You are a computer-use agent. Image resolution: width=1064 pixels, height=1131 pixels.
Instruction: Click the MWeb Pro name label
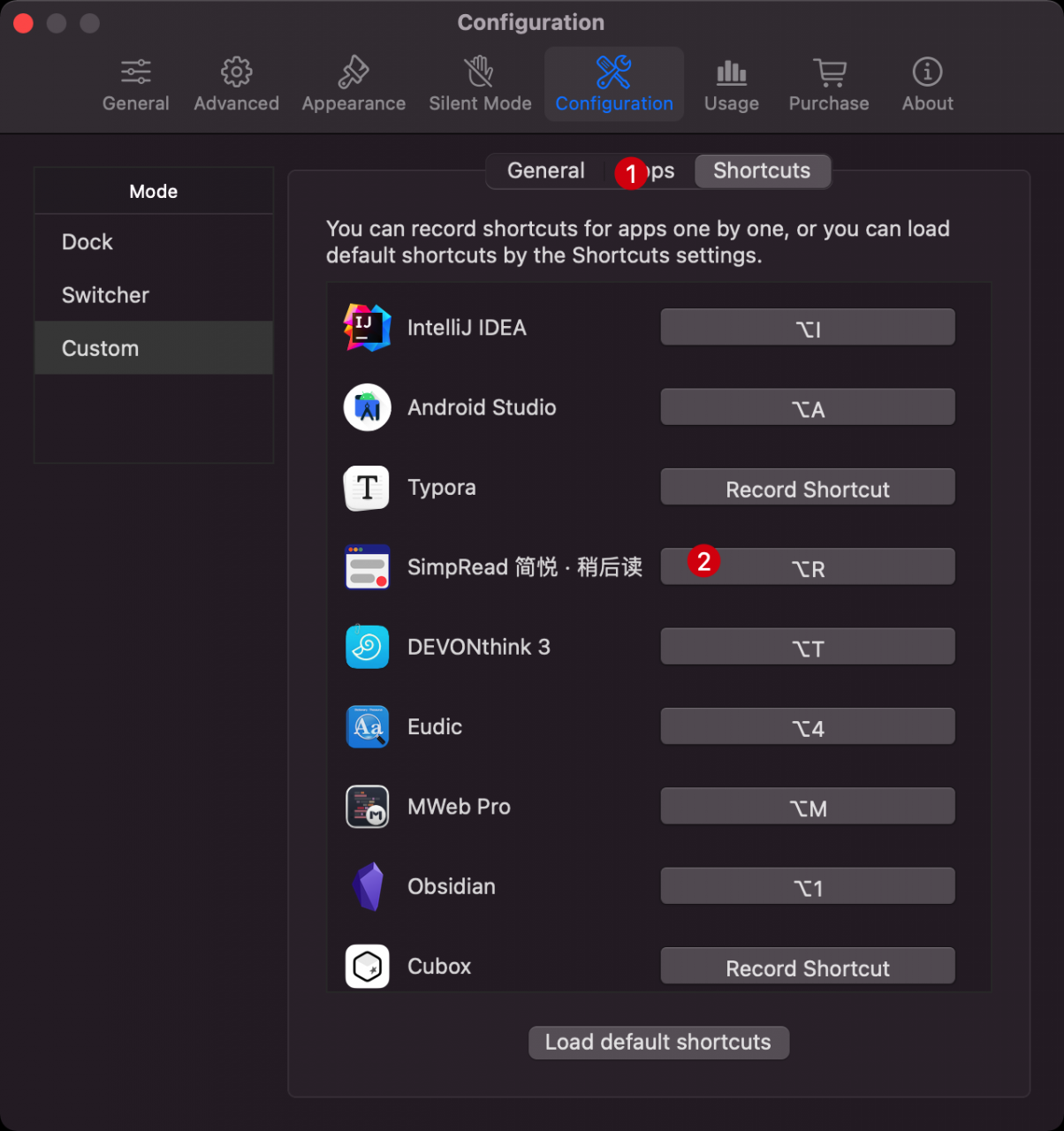(x=459, y=807)
